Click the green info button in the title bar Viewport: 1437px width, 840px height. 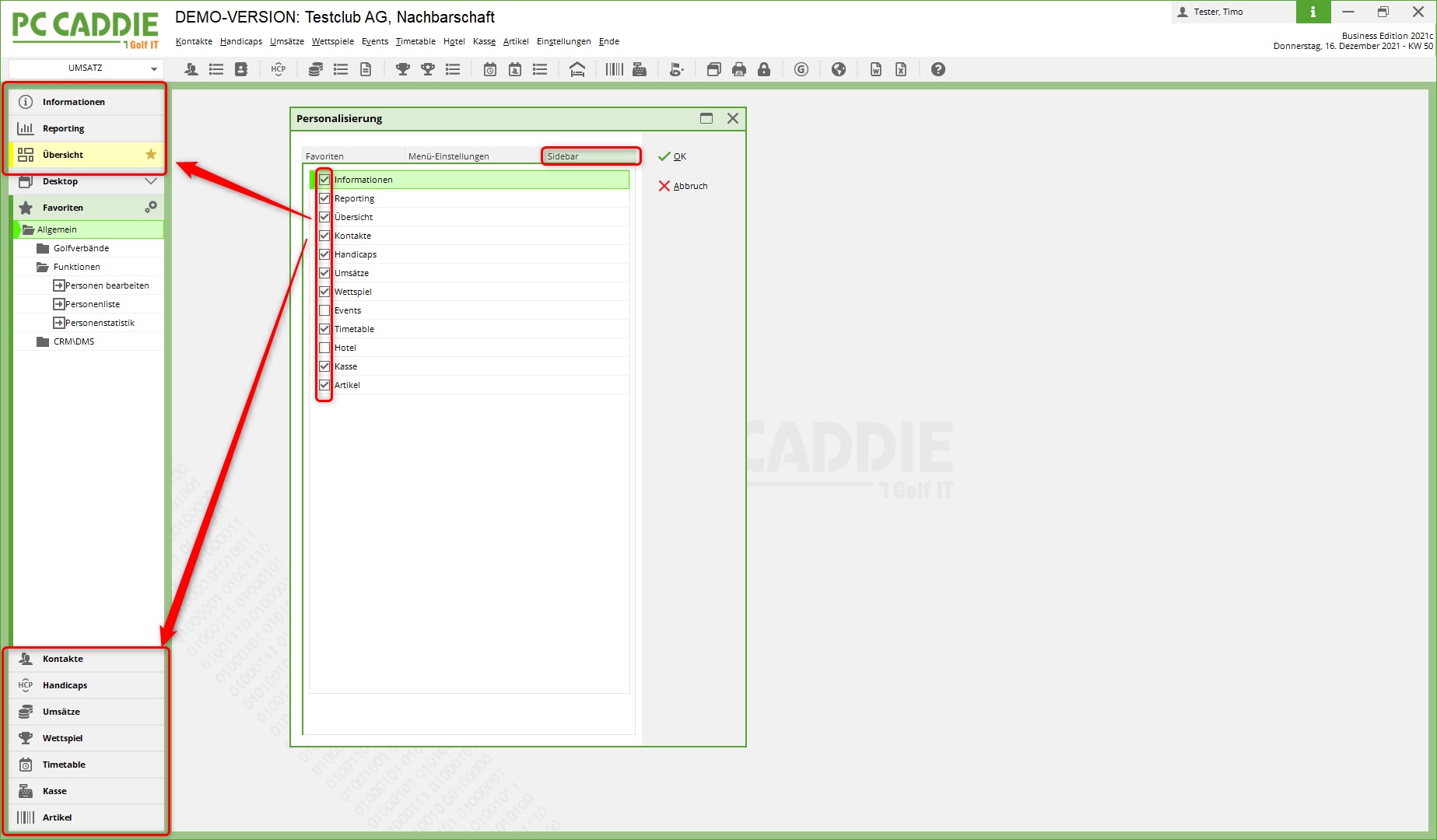point(1313,12)
